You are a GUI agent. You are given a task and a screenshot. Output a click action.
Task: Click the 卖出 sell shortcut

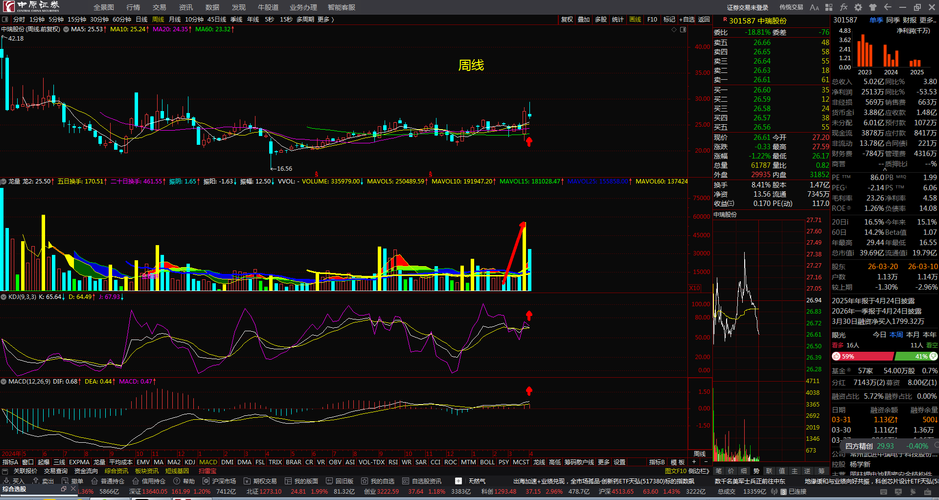coord(43,481)
